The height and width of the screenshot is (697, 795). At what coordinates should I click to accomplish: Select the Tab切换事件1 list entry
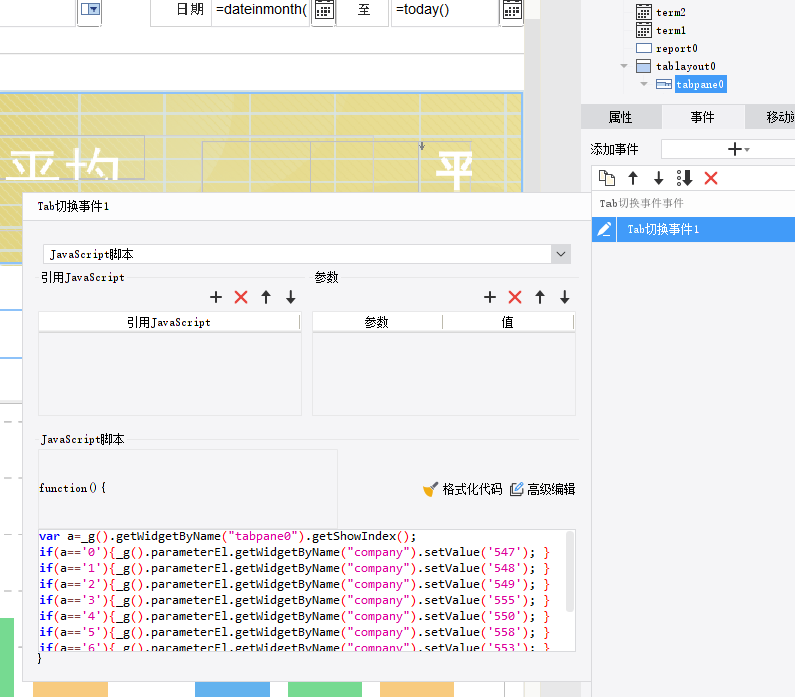click(706, 230)
